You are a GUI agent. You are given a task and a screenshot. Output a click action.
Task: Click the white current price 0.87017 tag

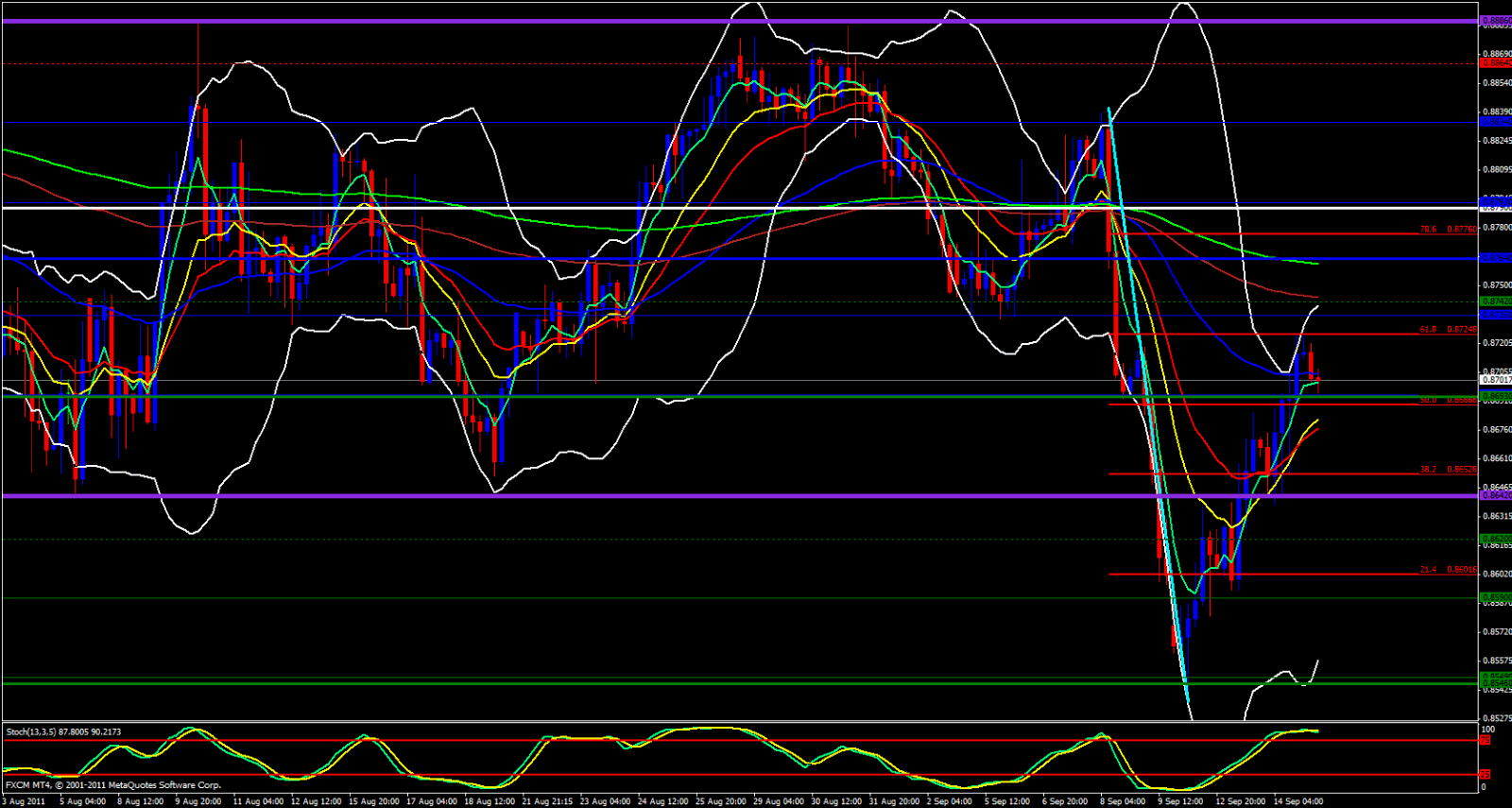[x=1495, y=380]
